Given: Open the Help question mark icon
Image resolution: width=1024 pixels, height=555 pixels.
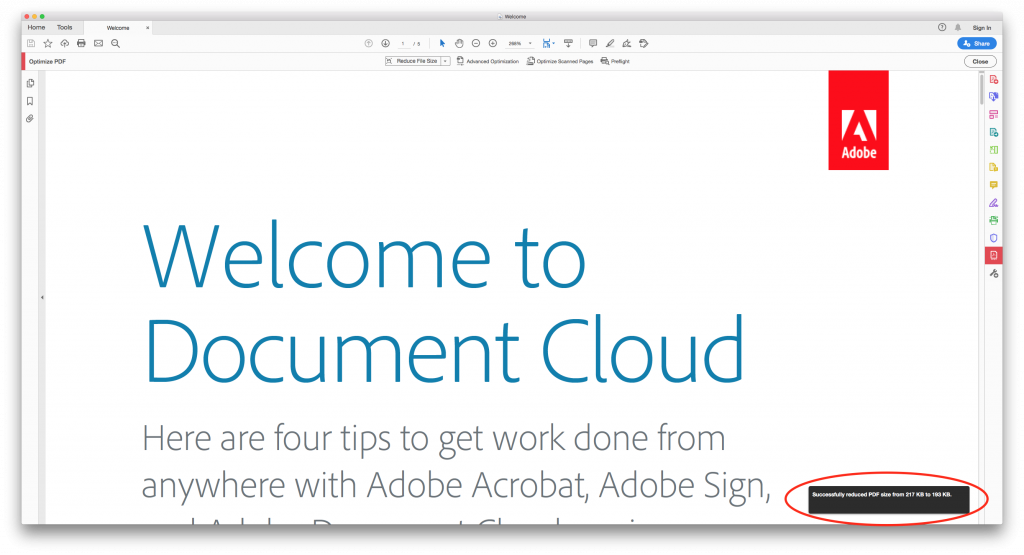Looking at the screenshot, I should tap(942, 27).
